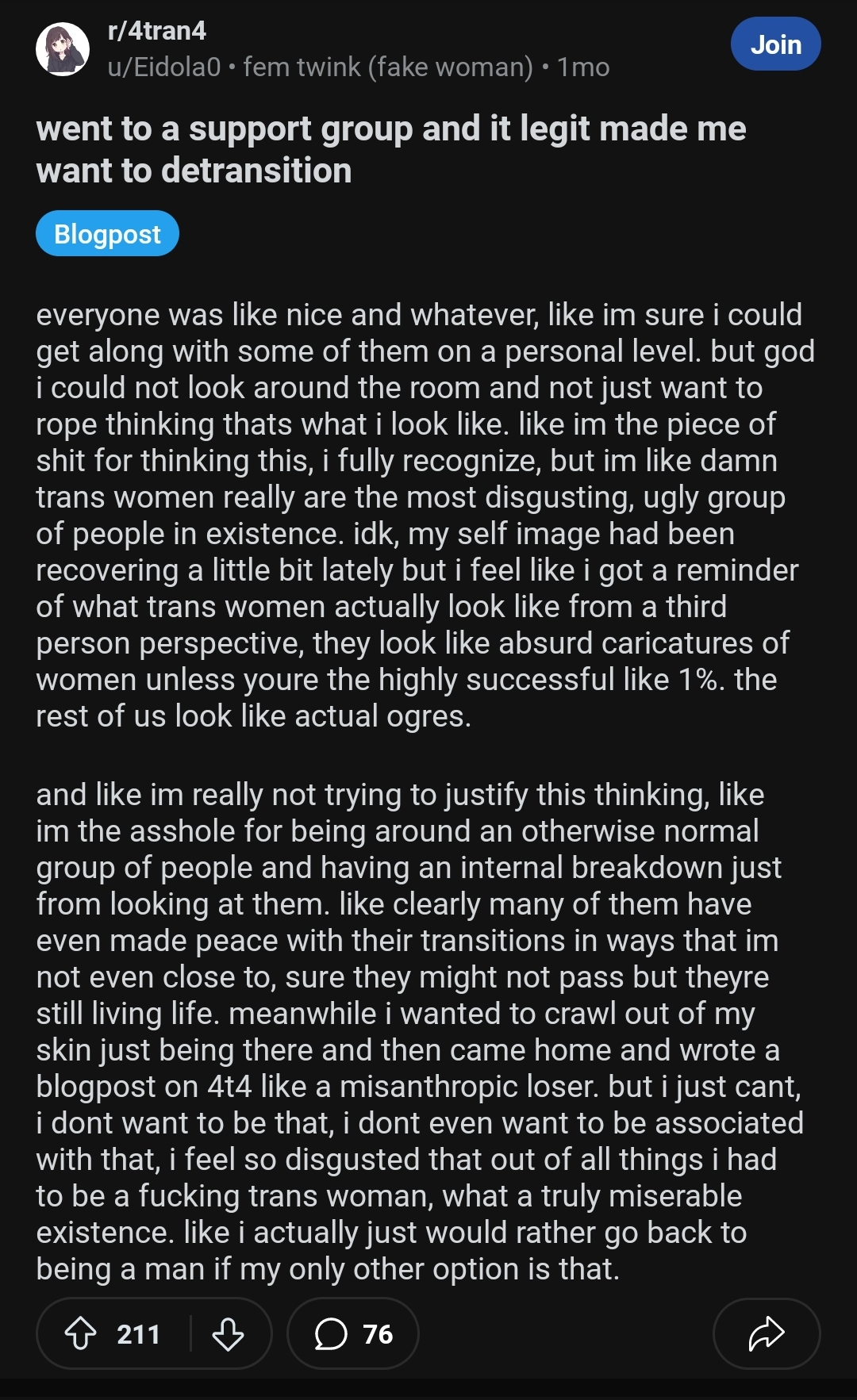Open the r/4tran4 community avatar
857x1400 pixels.
point(63,49)
